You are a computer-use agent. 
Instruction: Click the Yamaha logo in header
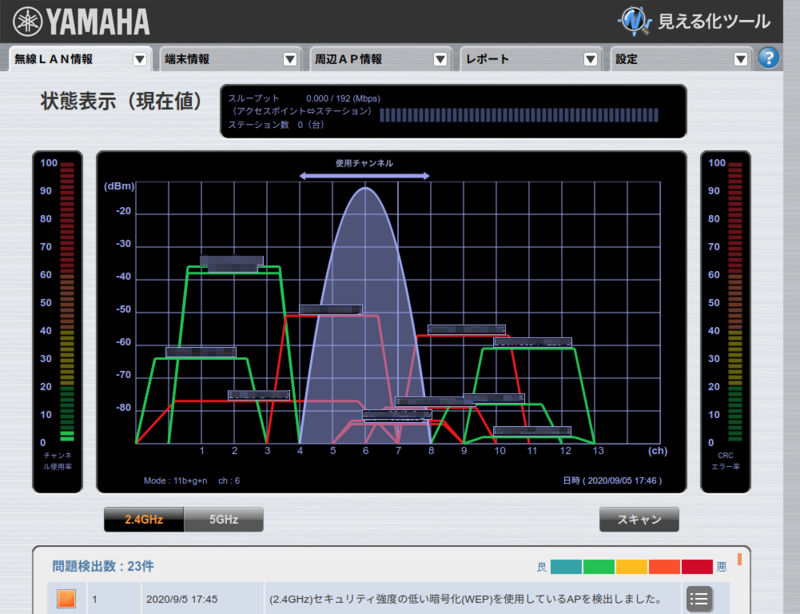pos(82,21)
